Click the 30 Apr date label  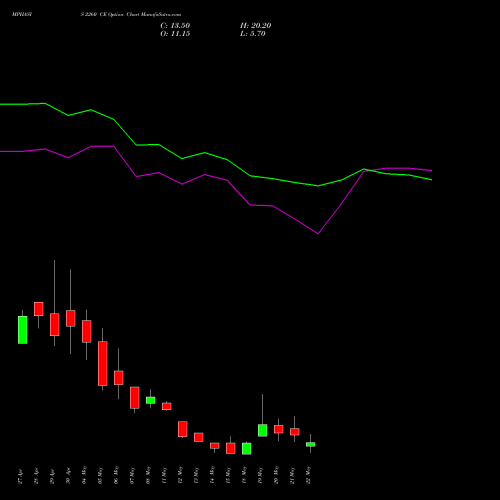(68, 476)
